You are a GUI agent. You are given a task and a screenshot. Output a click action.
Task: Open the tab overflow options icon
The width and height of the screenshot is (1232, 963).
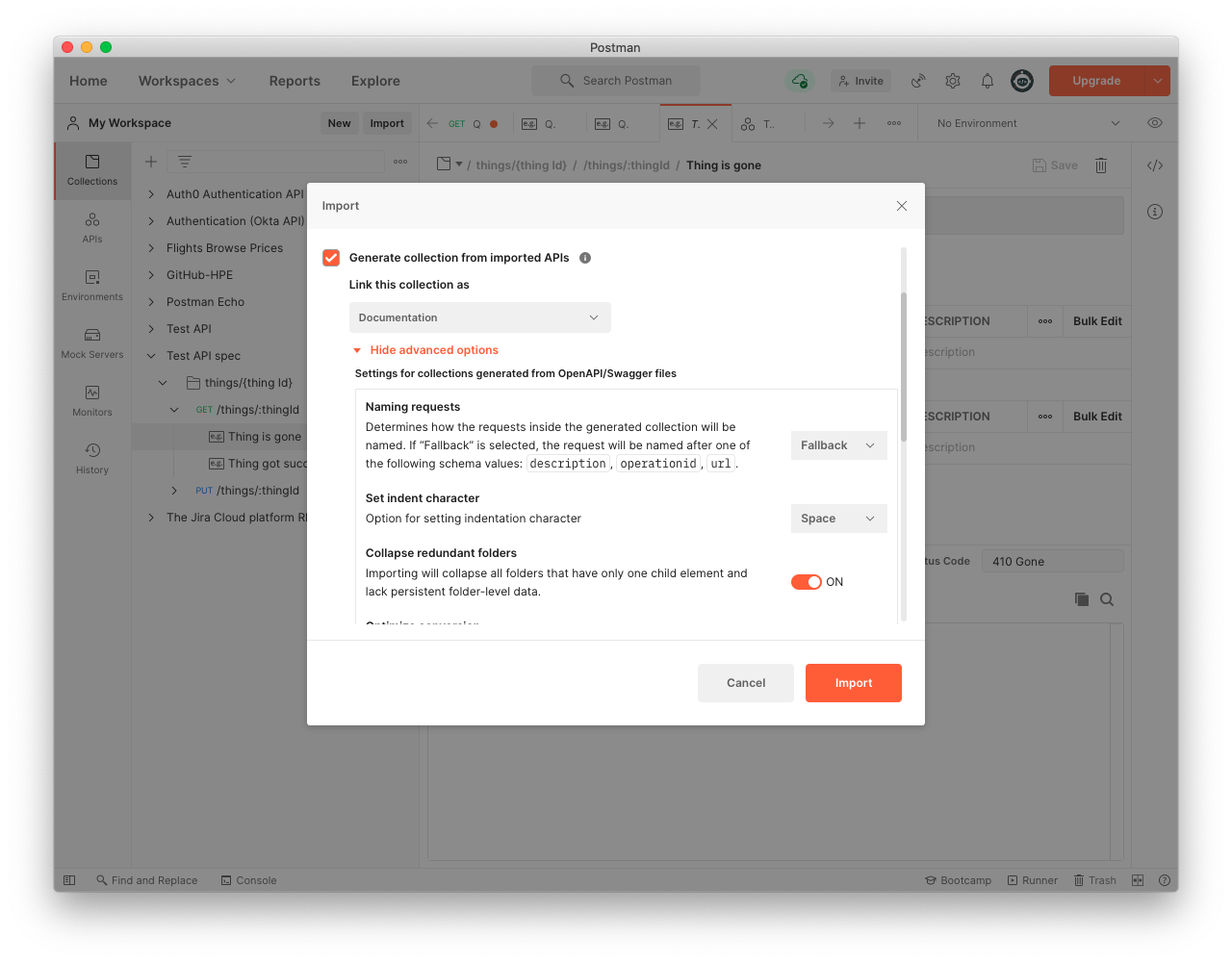(x=894, y=123)
